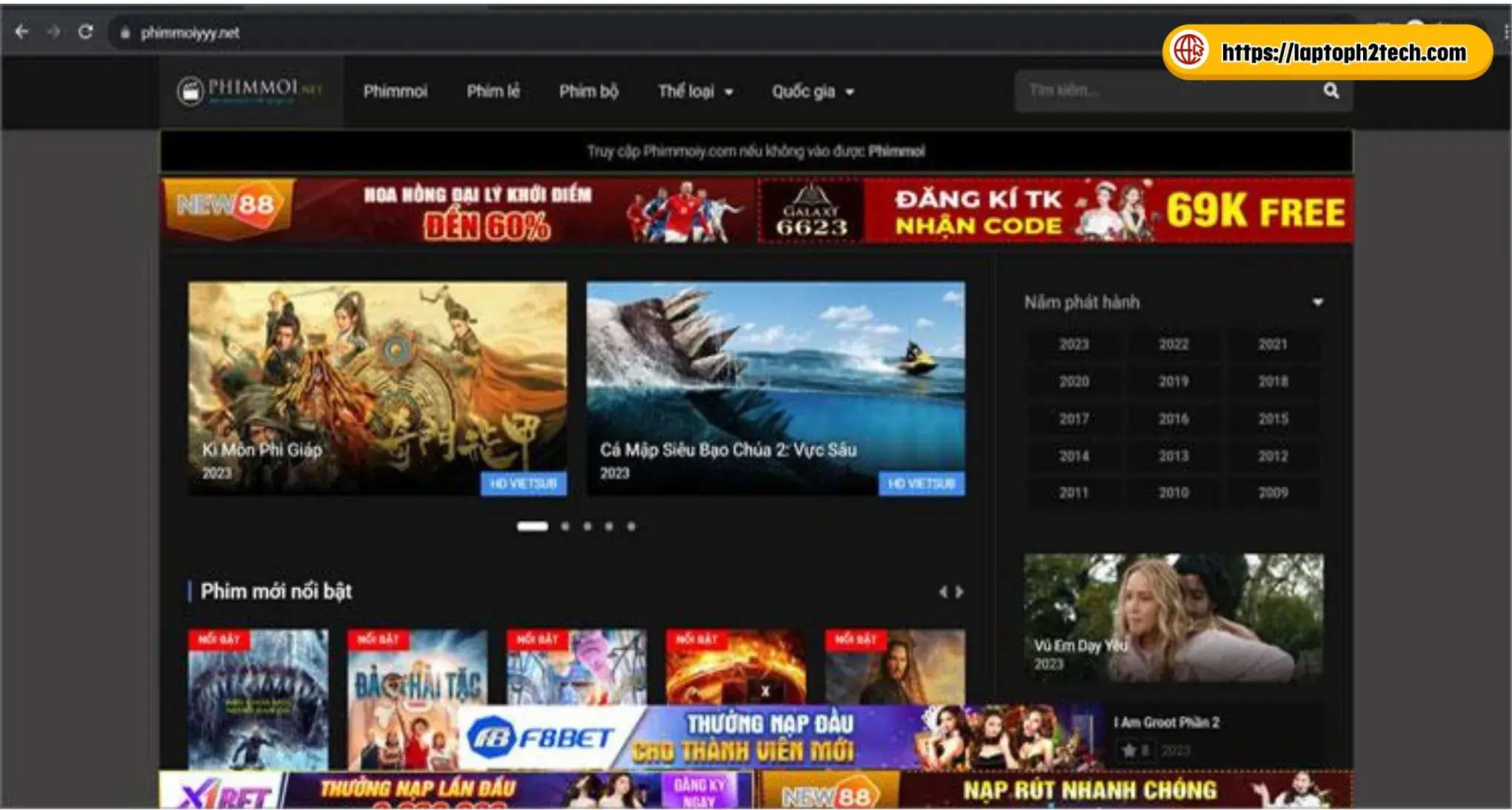Filter by year 2021
This screenshot has width=1512, height=810.
pyautogui.click(x=1273, y=344)
